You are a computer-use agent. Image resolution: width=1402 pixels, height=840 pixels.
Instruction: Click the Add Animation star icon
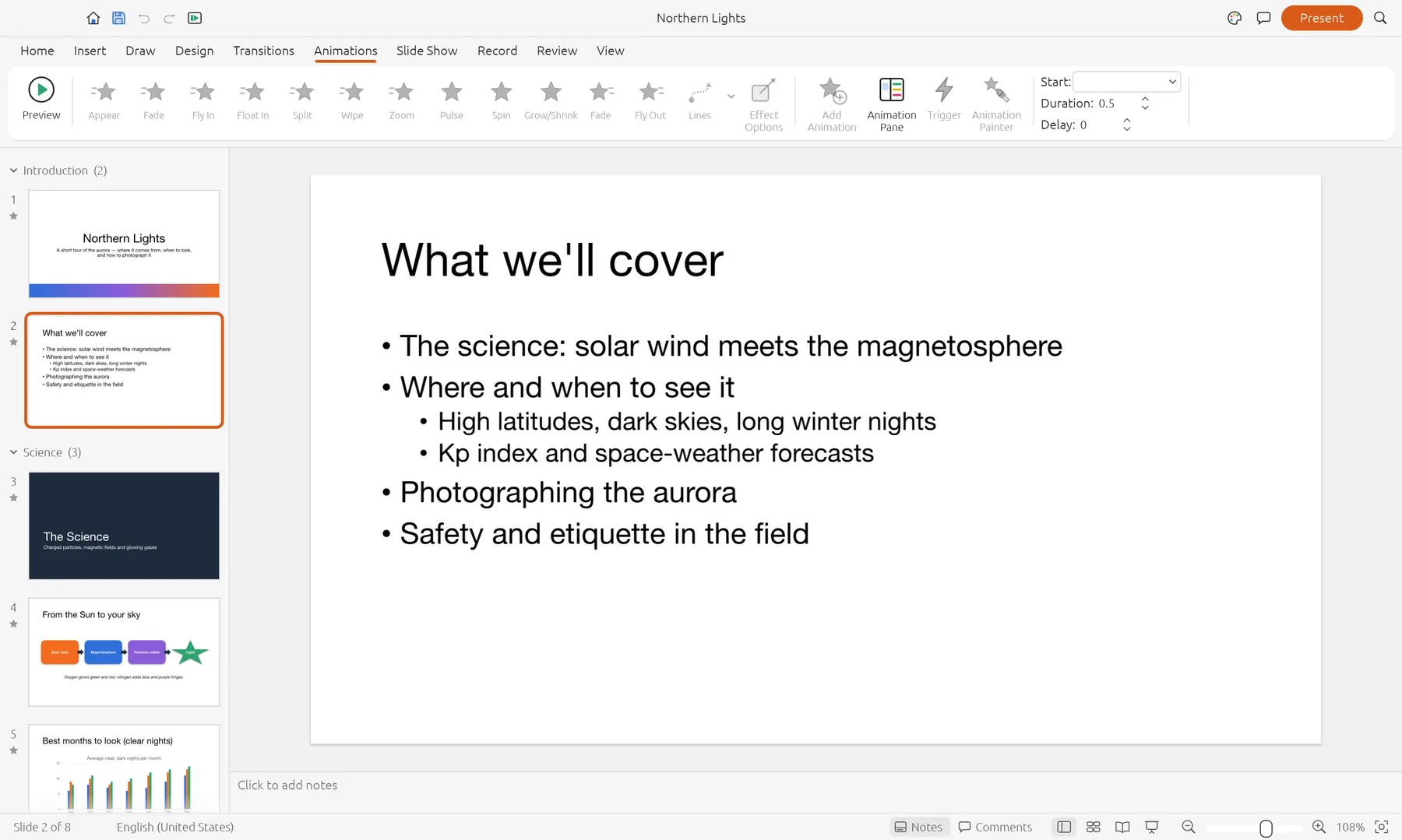[832, 91]
